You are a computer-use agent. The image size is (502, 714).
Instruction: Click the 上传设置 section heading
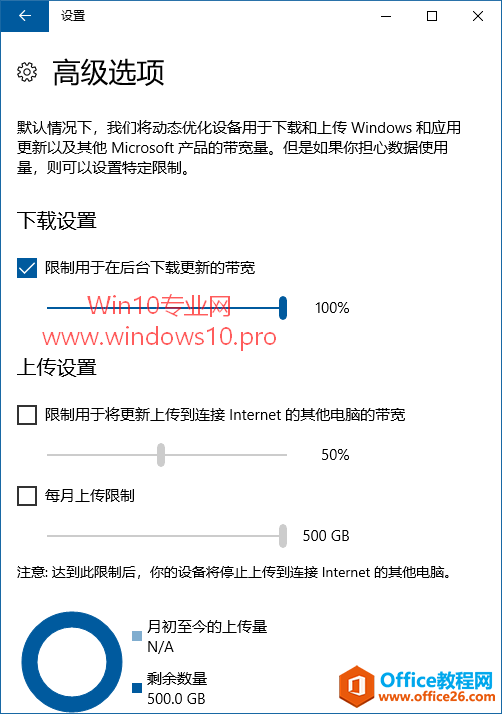pyautogui.click(x=57, y=367)
